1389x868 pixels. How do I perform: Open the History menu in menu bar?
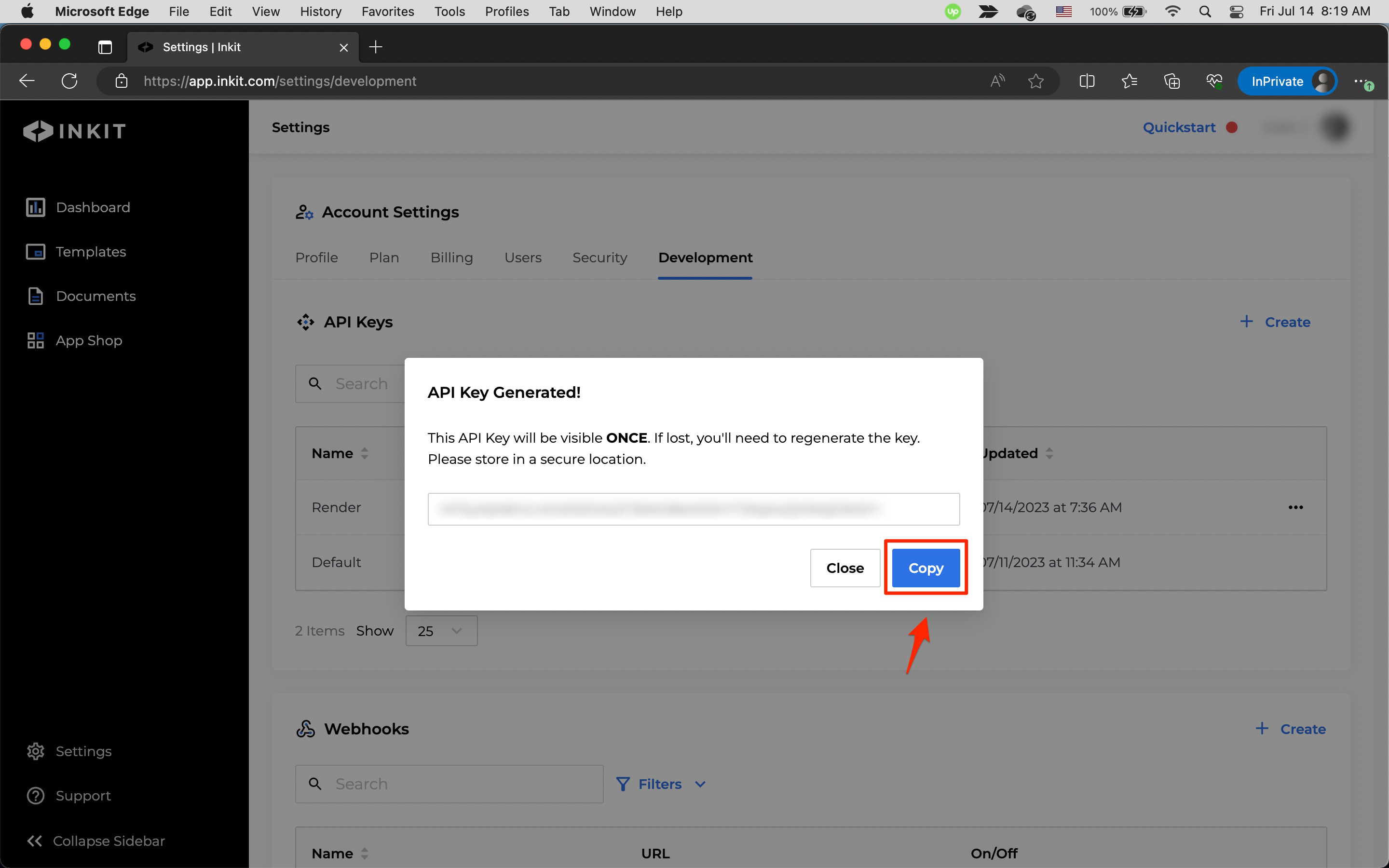click(x=320, y=12)
